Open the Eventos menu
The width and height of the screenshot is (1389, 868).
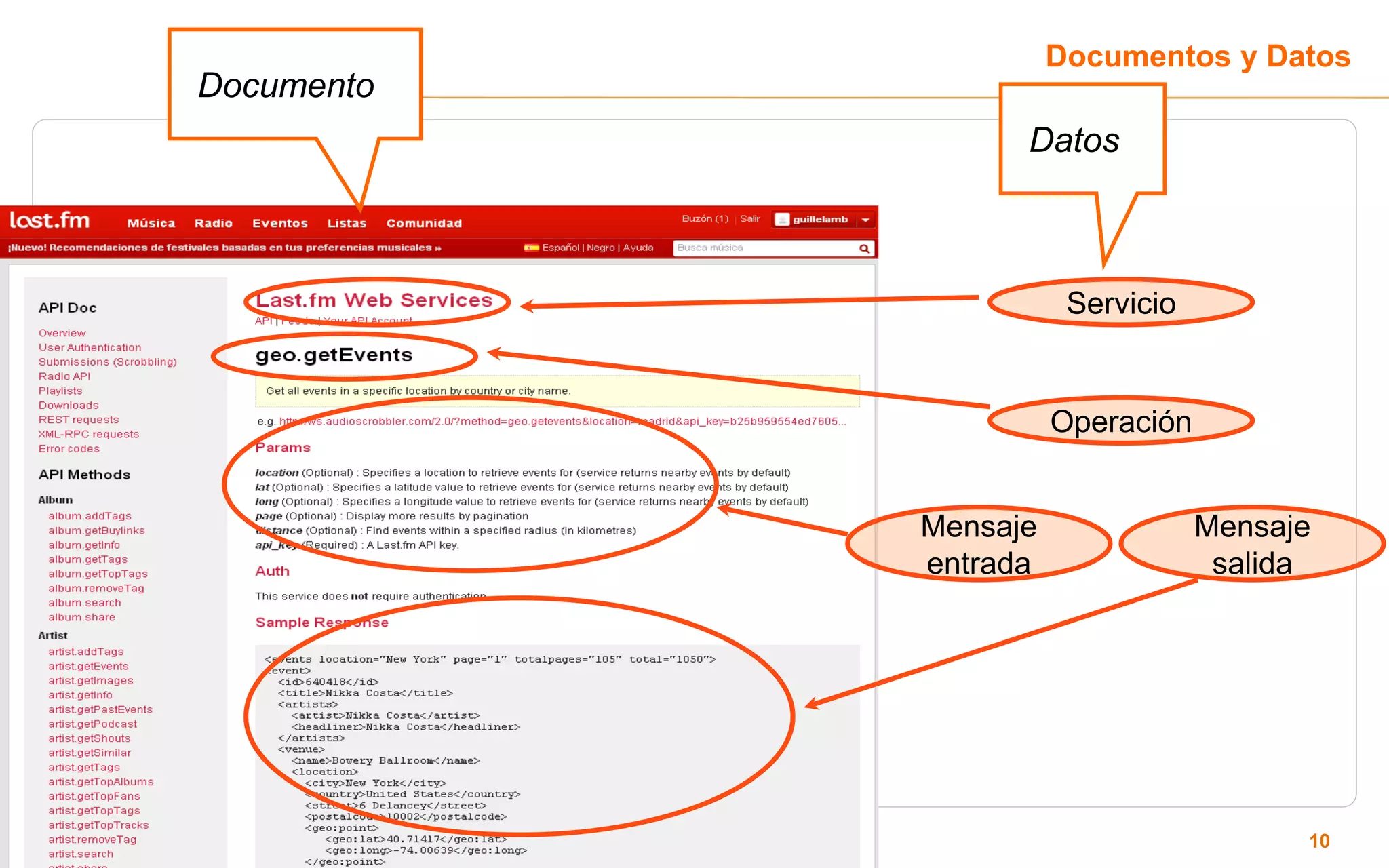pyautogui.click(x=279, y=223)
